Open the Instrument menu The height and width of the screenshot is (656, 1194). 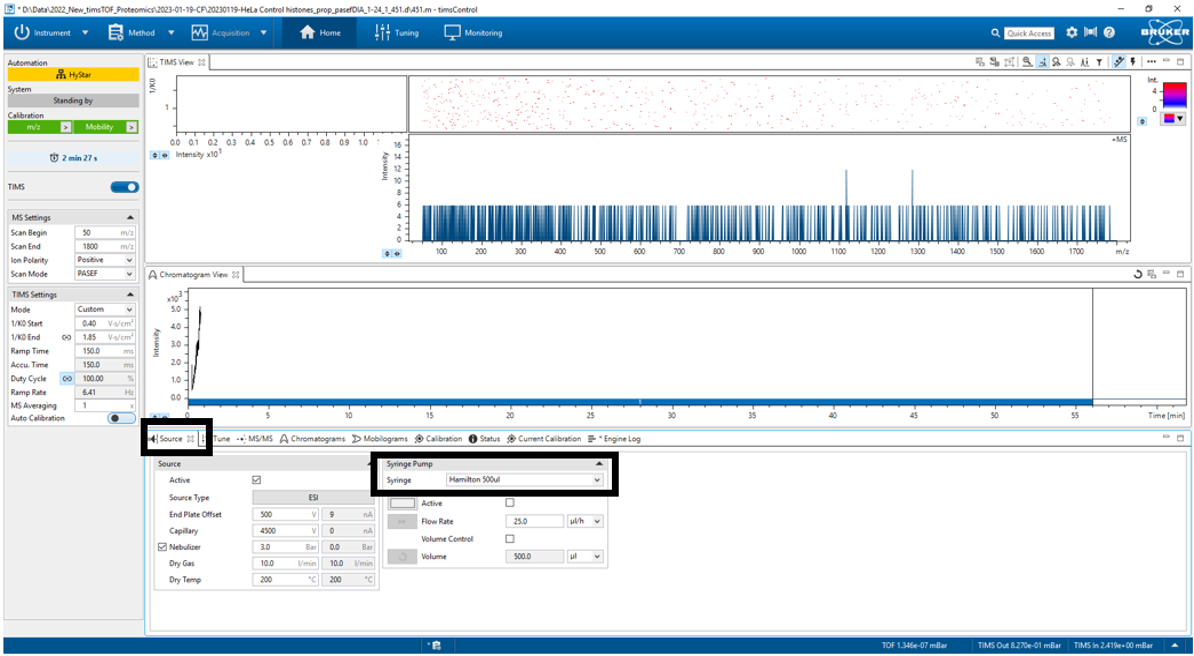(x=52, y=33)
